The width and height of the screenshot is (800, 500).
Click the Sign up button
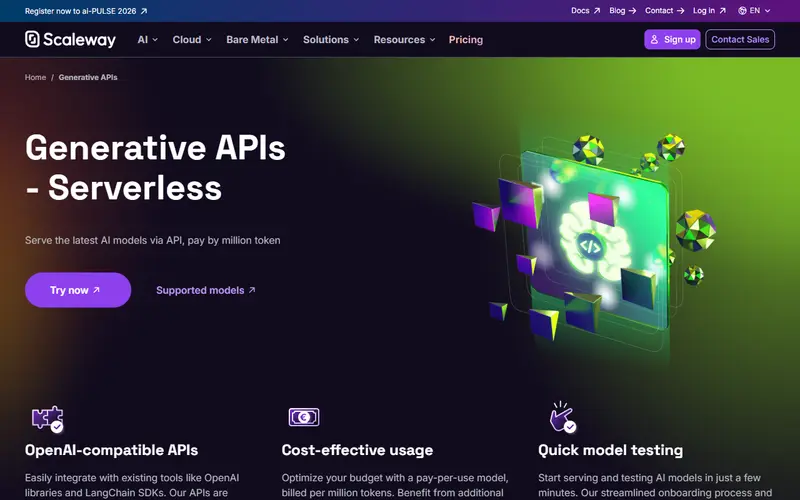tap(672, 39)
